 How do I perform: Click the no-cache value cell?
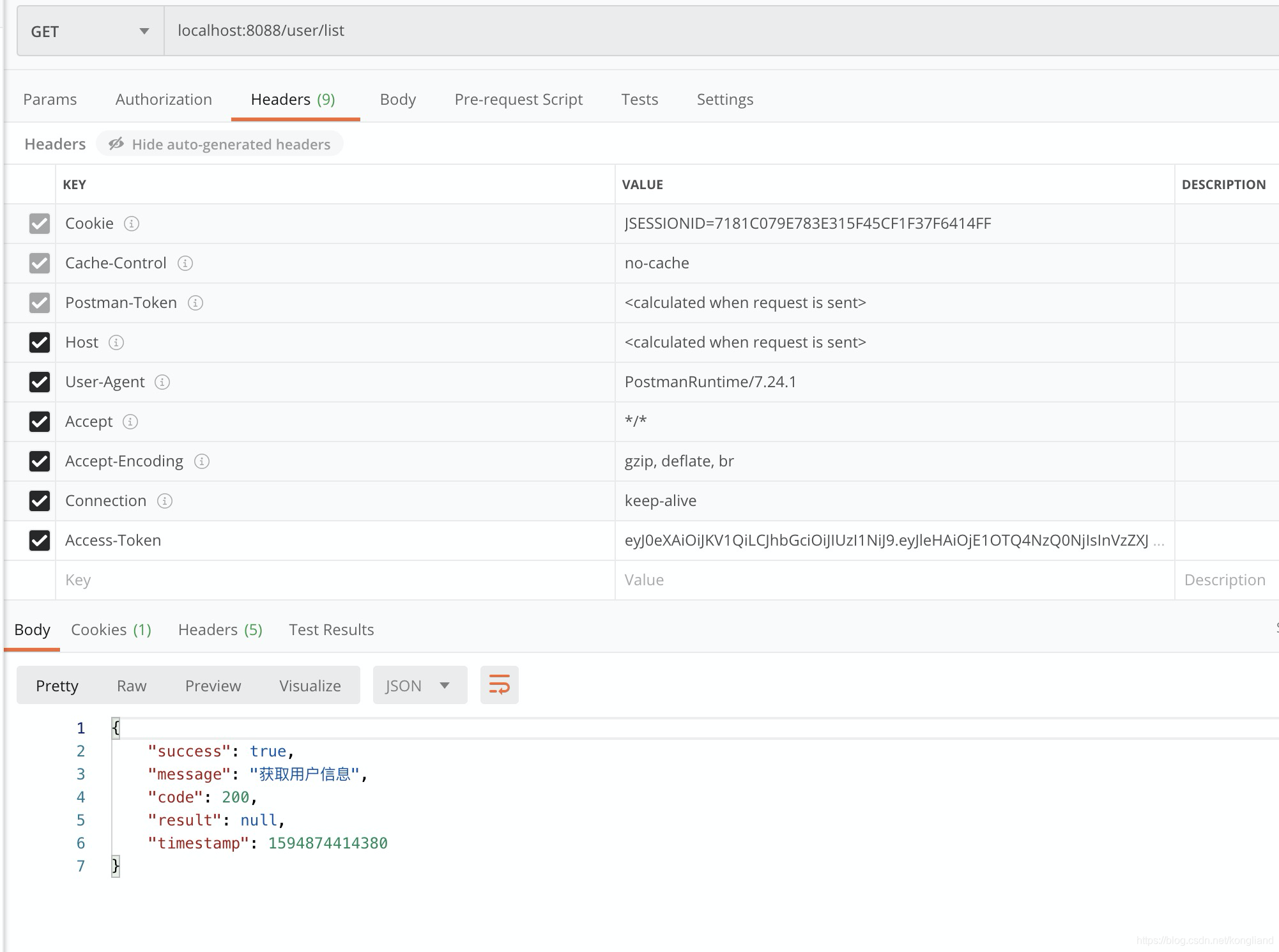[x=894, y=263]
